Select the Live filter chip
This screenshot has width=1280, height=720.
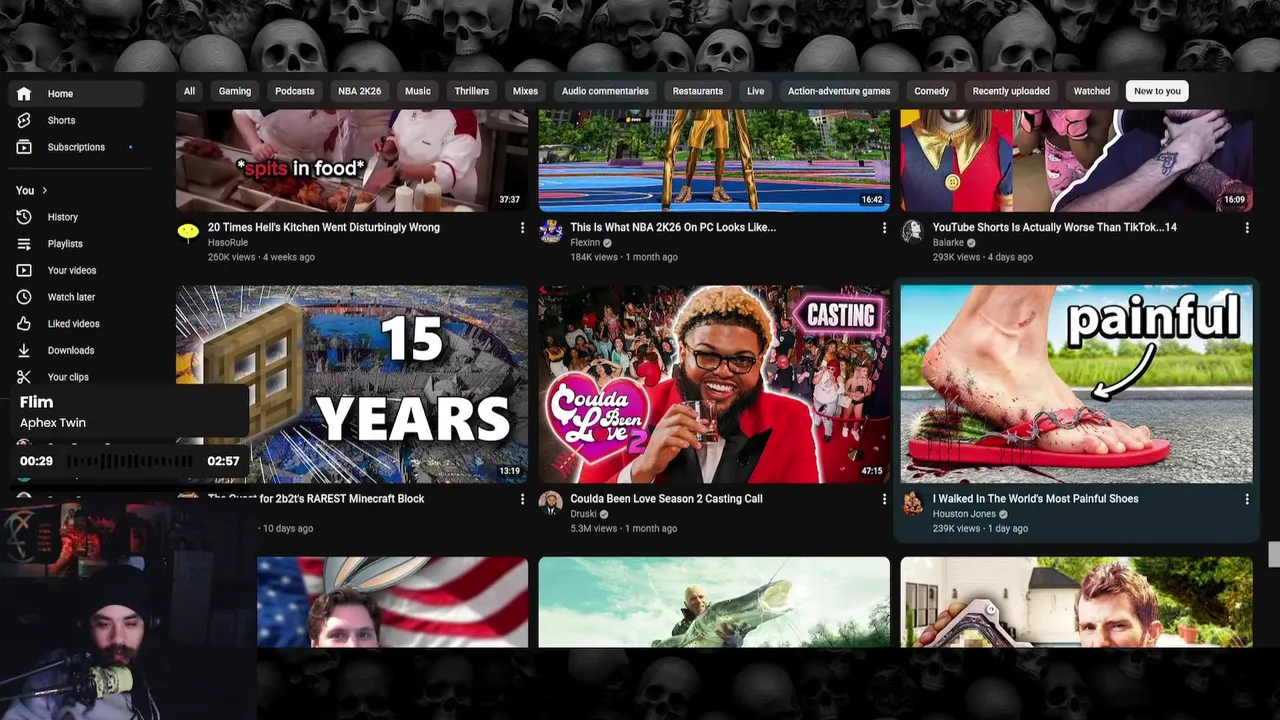(755, 91)
